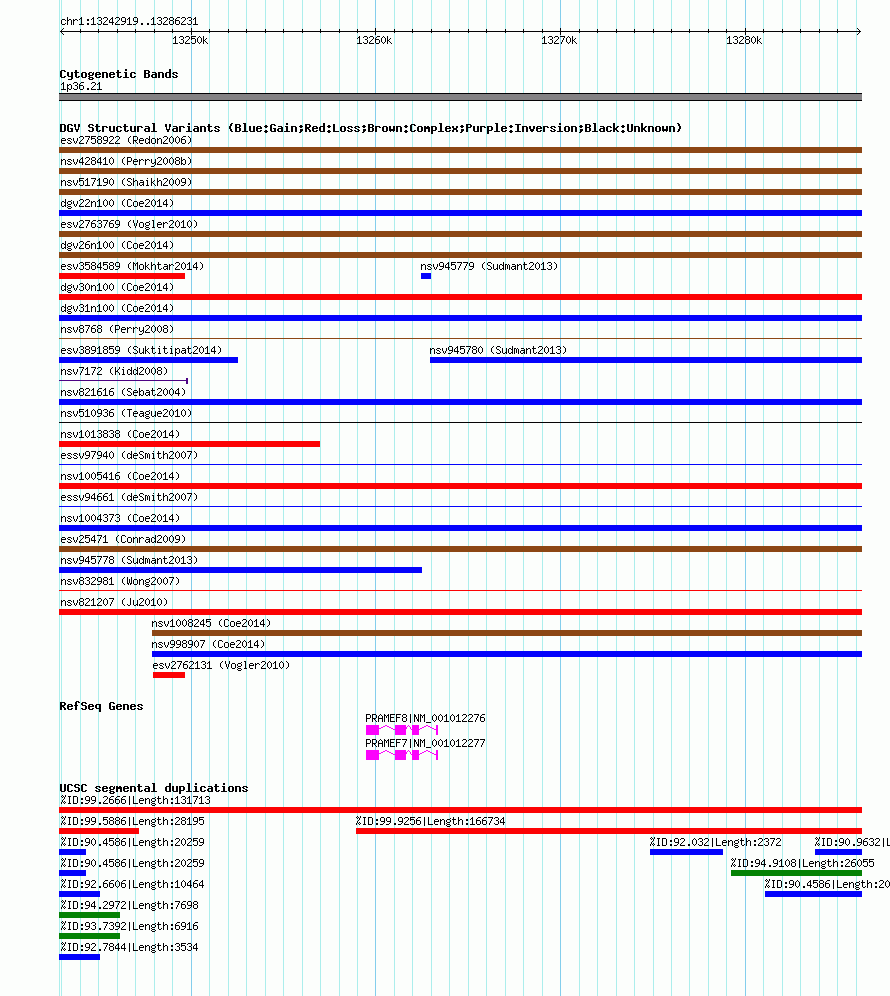This screenshot has width=890, height=996.
Task: Click variant label esv25471 (Conrad2009)
Action: click(123, 539)
